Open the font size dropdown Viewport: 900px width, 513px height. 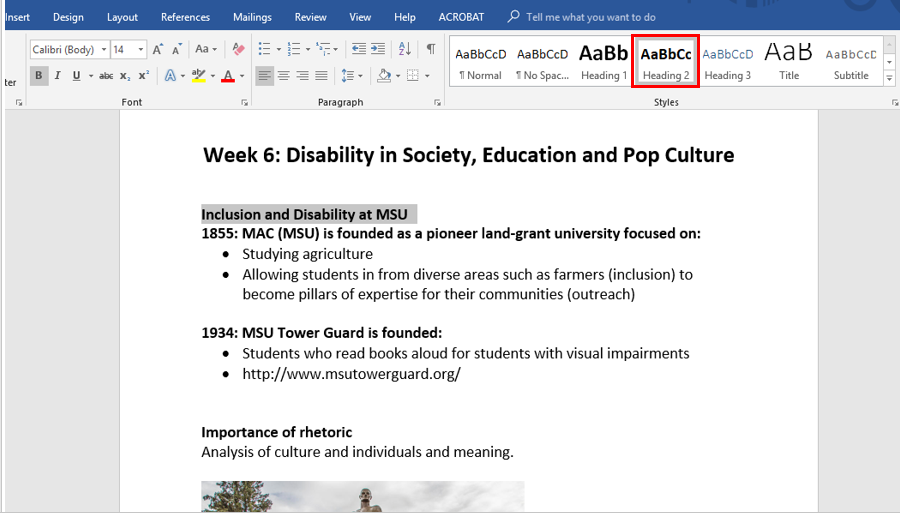click(141, 49)
